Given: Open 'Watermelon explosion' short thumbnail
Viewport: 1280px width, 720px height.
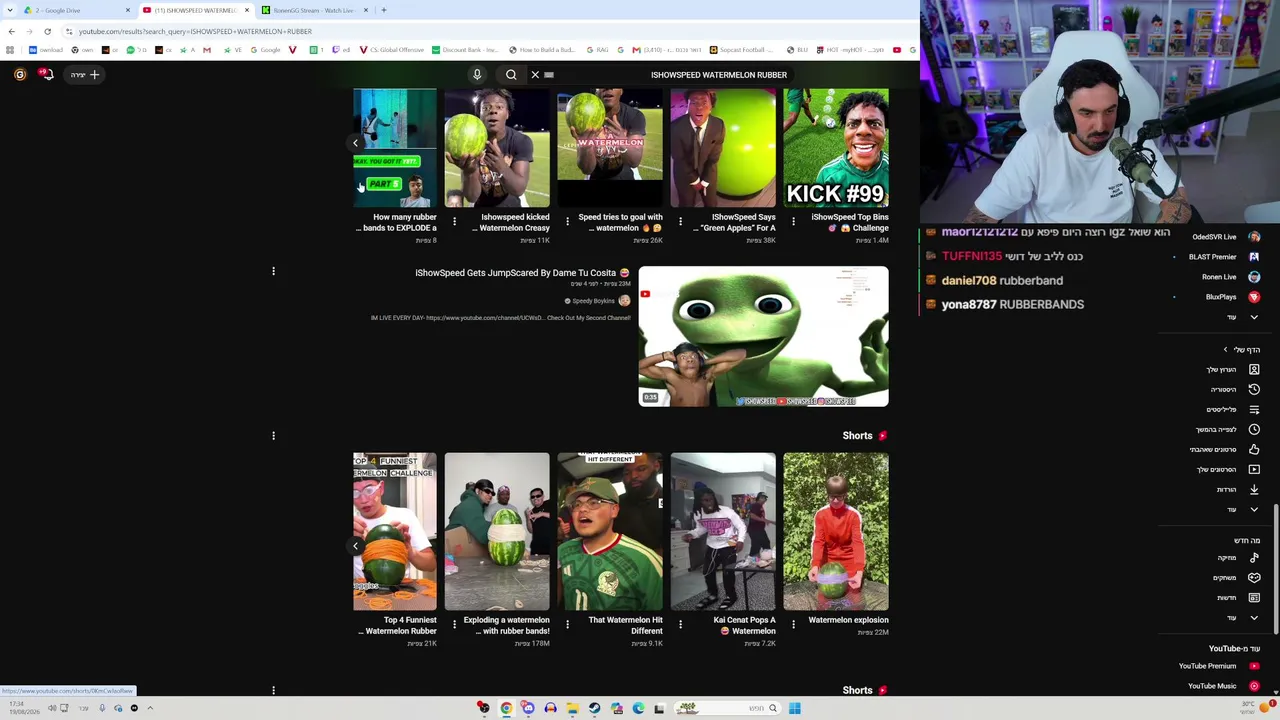Looking at the screenshot, I should [x=836, y=531].
